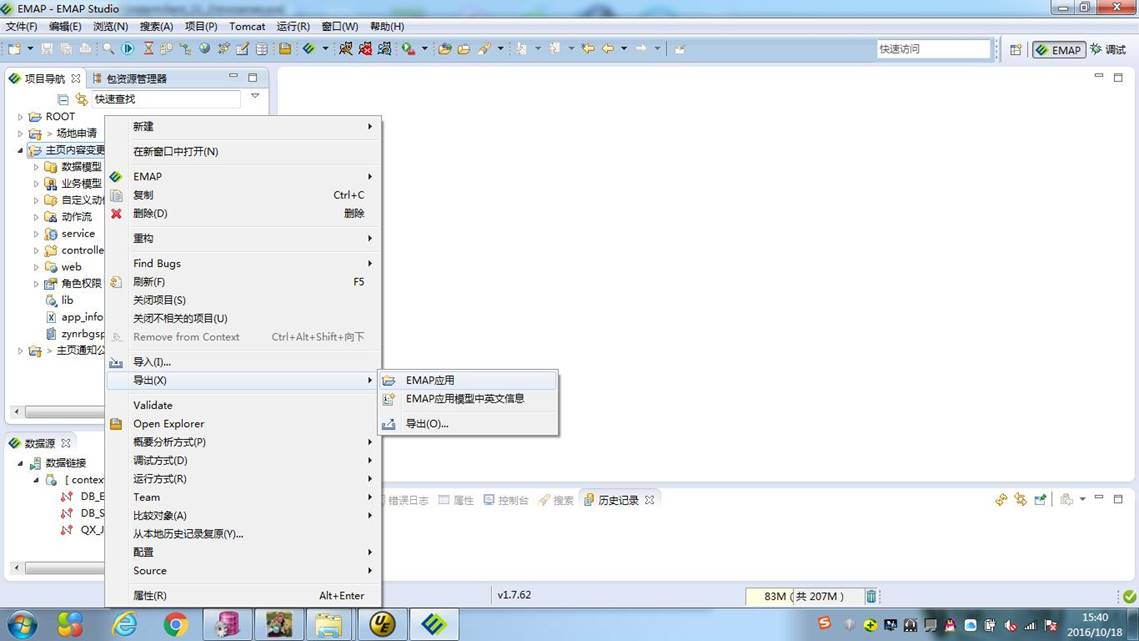Click the EMAP logo toolbar icon
This screenshot has height=641, width=1139.
309,48
